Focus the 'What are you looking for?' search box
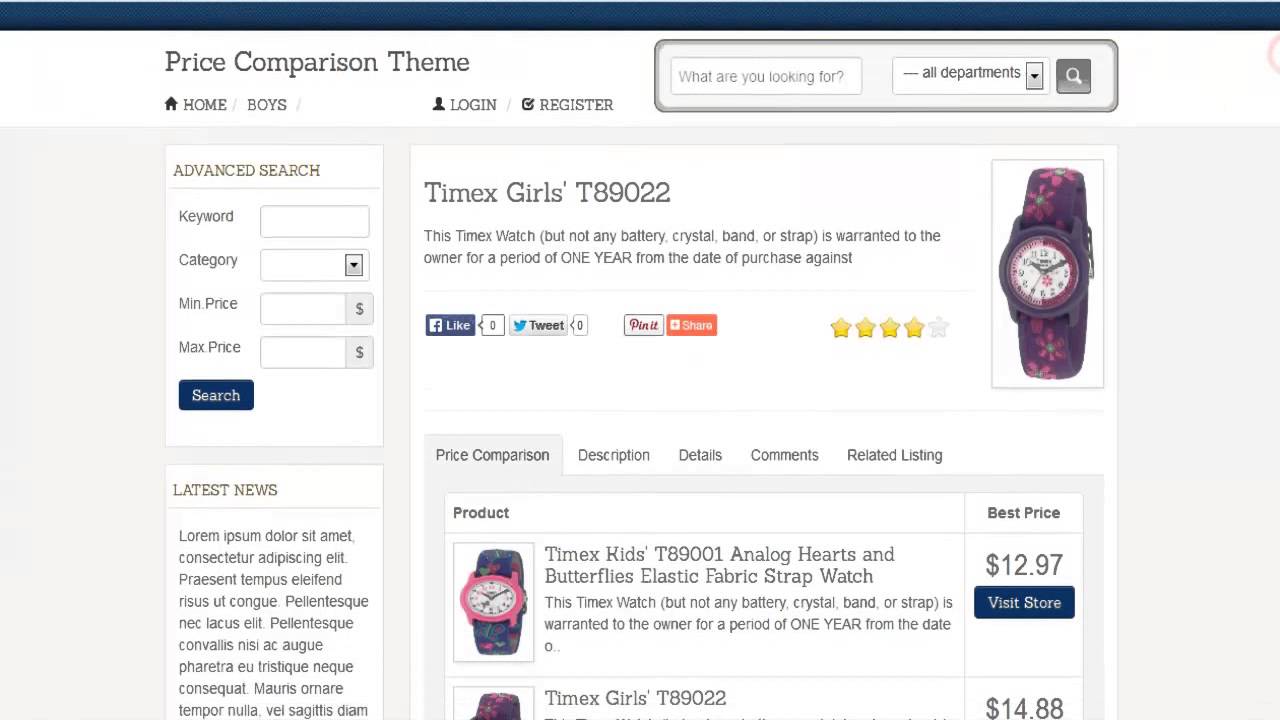The height and width of the screenshot is (720, 1280). coord(766,76)
